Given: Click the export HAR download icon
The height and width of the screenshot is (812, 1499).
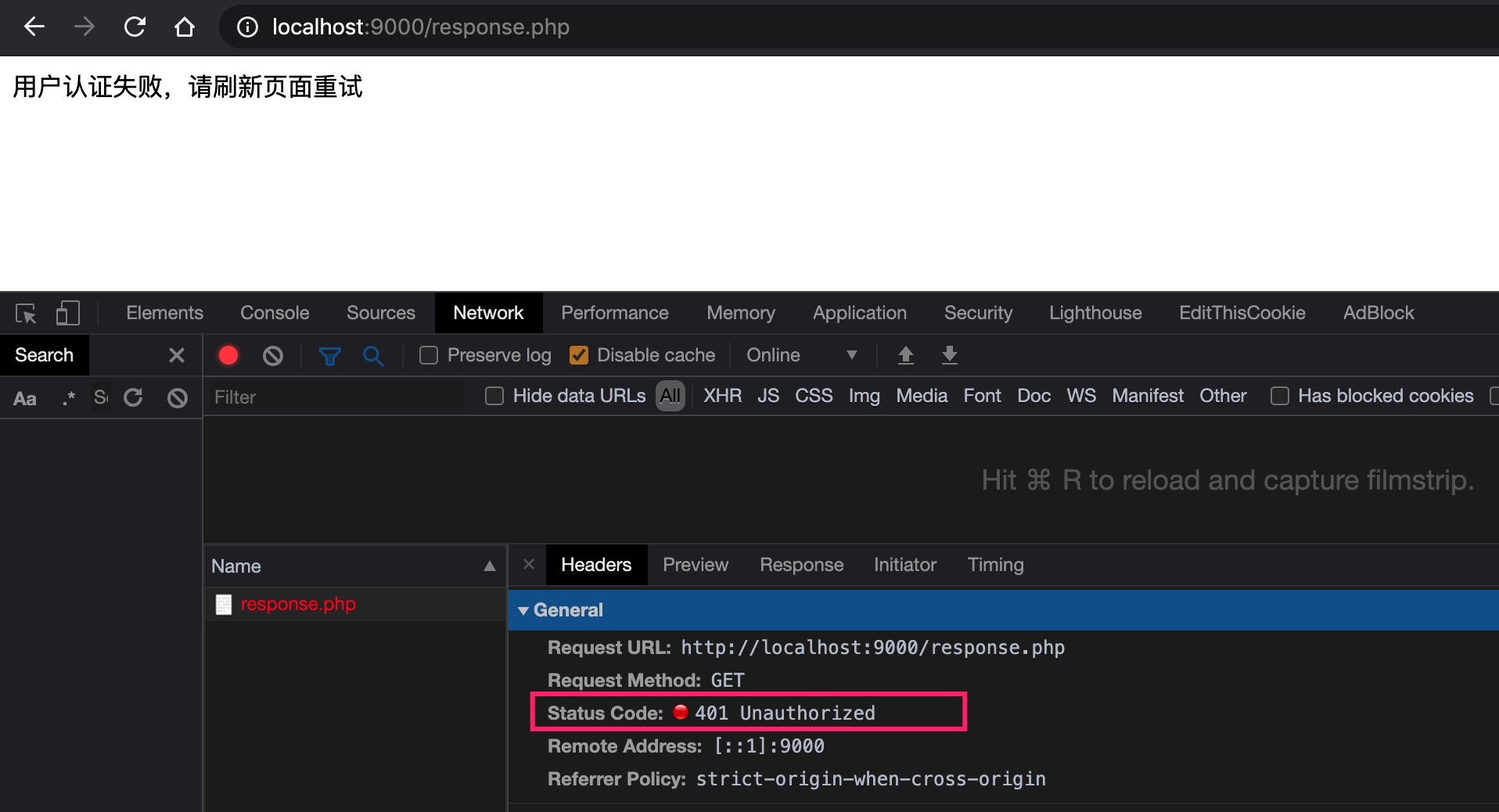Looking at the screenshot, I should point(950,355).
